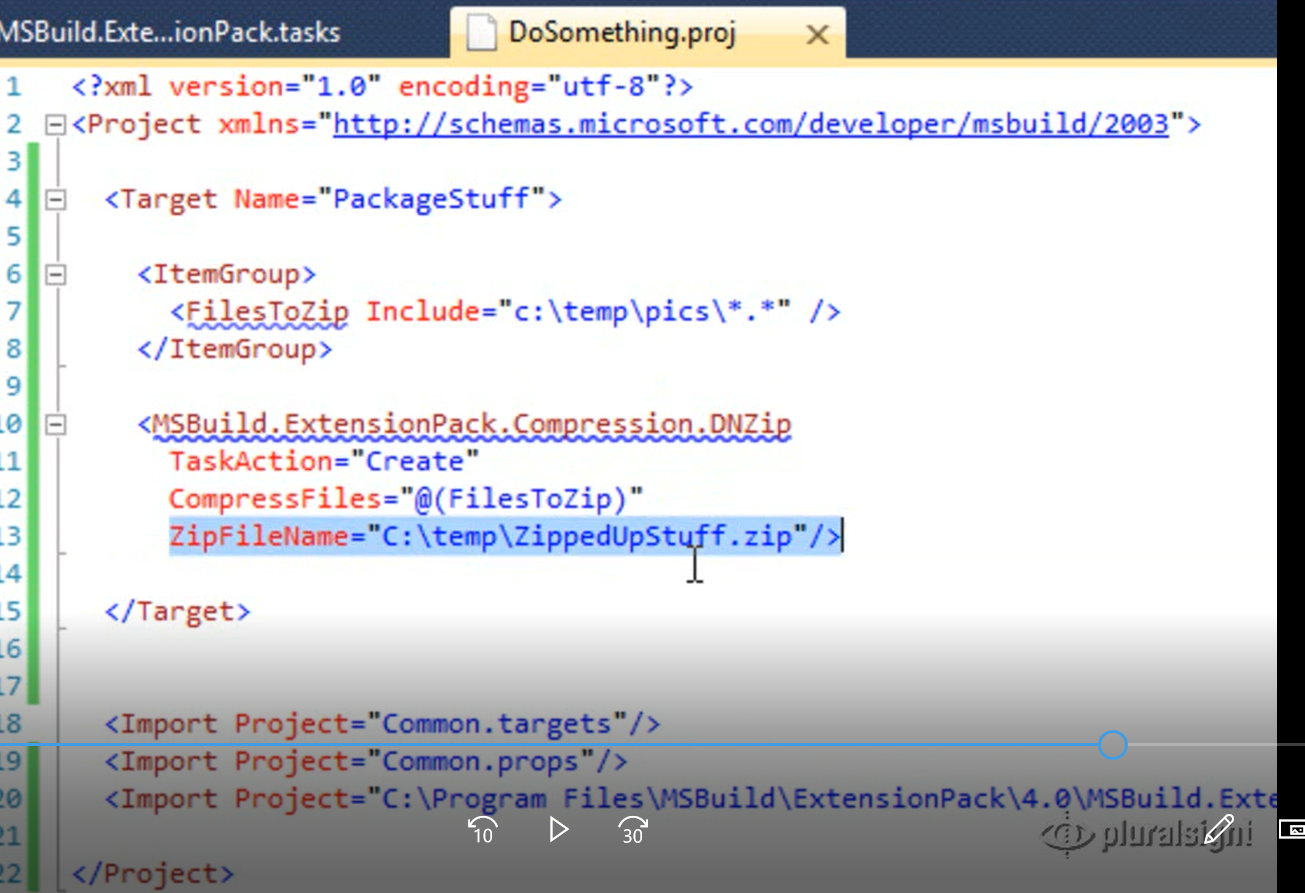
Task: Click the Import Project="Common.props" line
Action: [x=366, y=762]
